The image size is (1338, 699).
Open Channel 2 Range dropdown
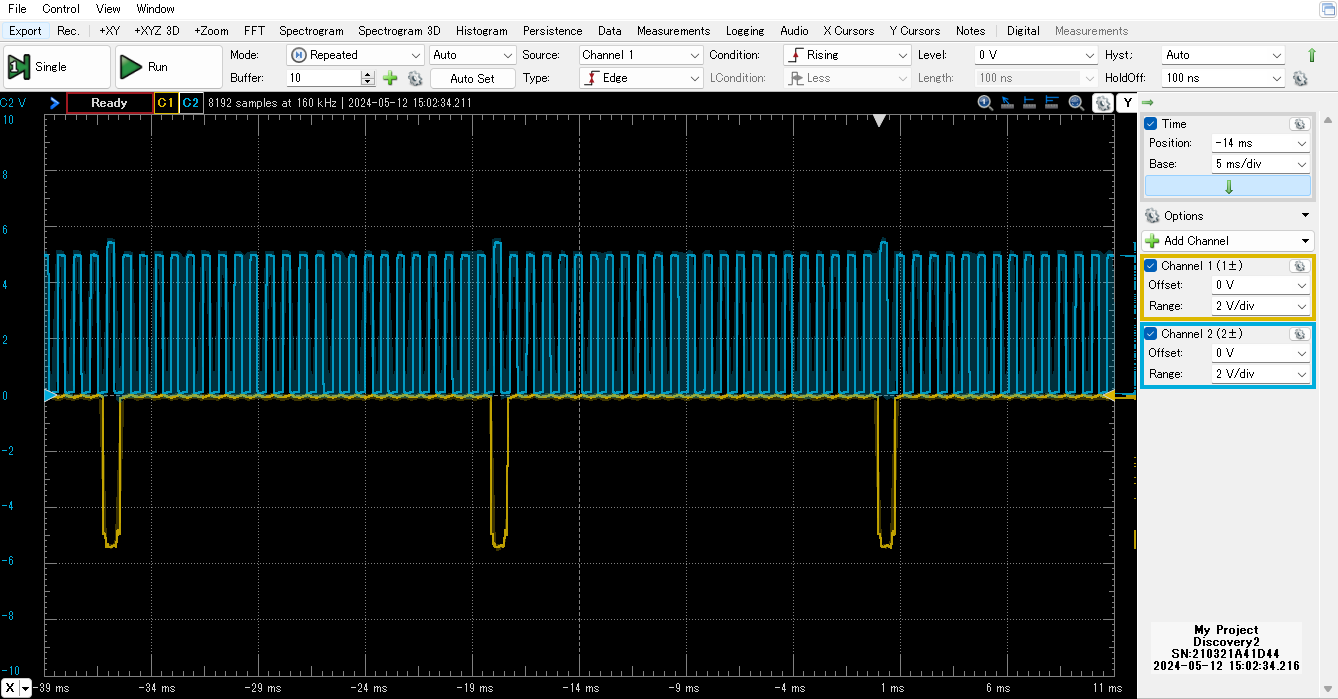(x=1260, y=374)
